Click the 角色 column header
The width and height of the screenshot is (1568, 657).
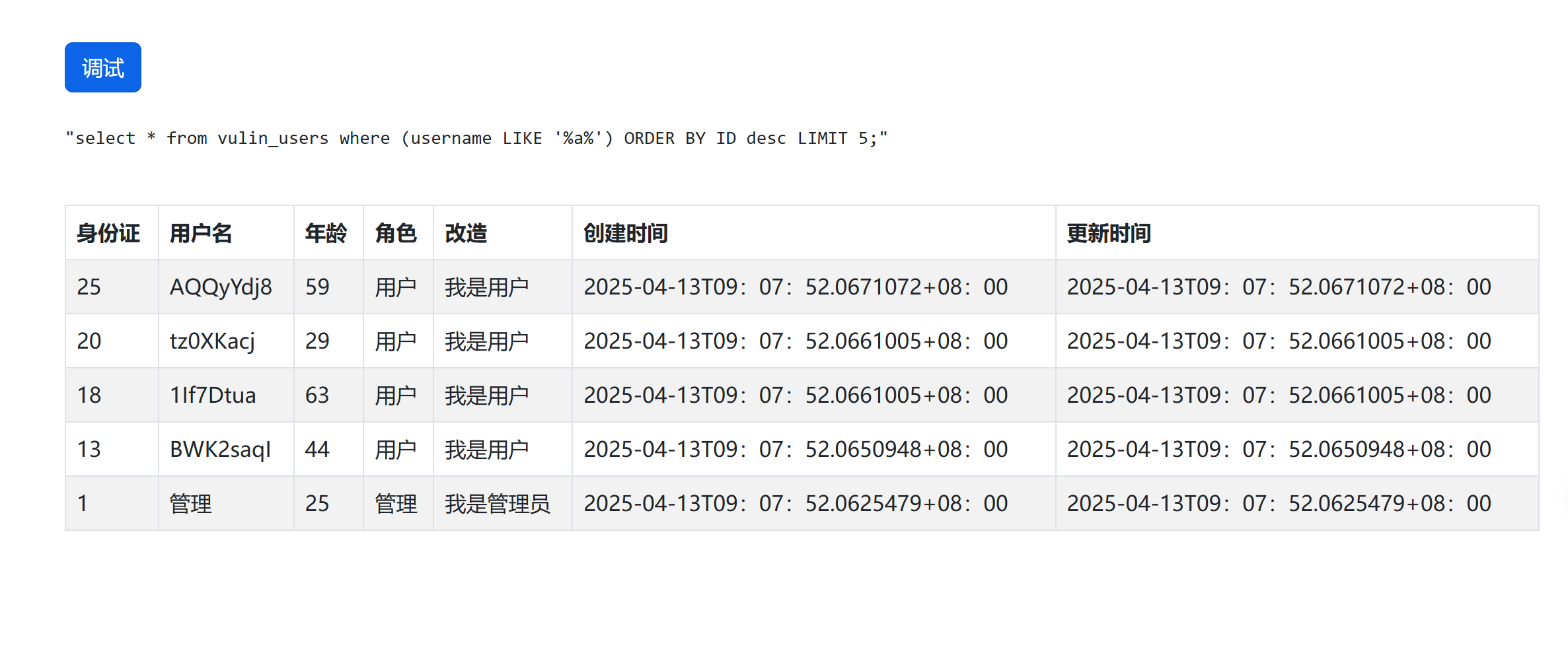(x=396, y=233)
